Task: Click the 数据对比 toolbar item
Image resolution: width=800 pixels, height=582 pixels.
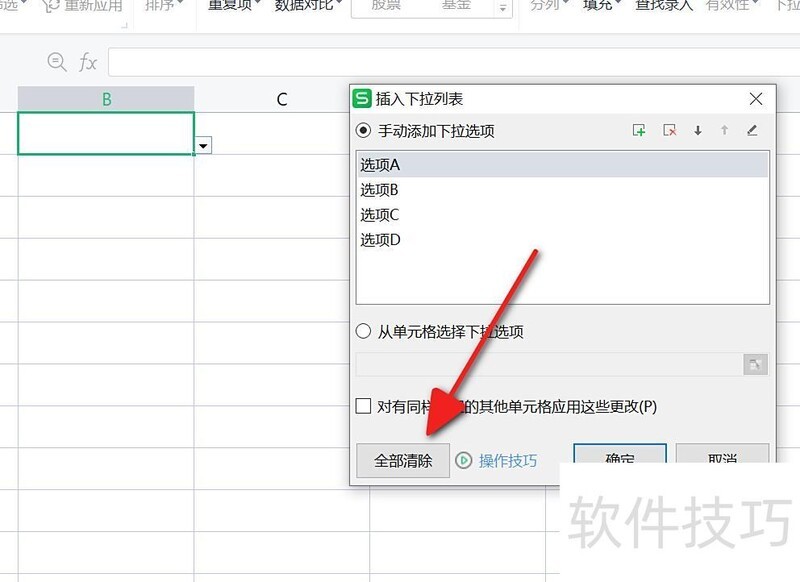Action: click(305, 5)
